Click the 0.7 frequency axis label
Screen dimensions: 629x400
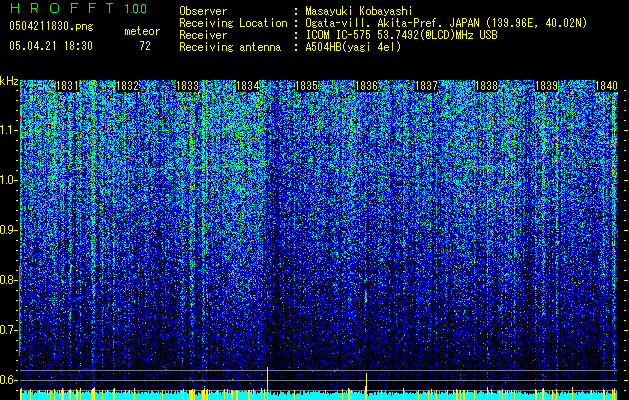pos(9,330)
